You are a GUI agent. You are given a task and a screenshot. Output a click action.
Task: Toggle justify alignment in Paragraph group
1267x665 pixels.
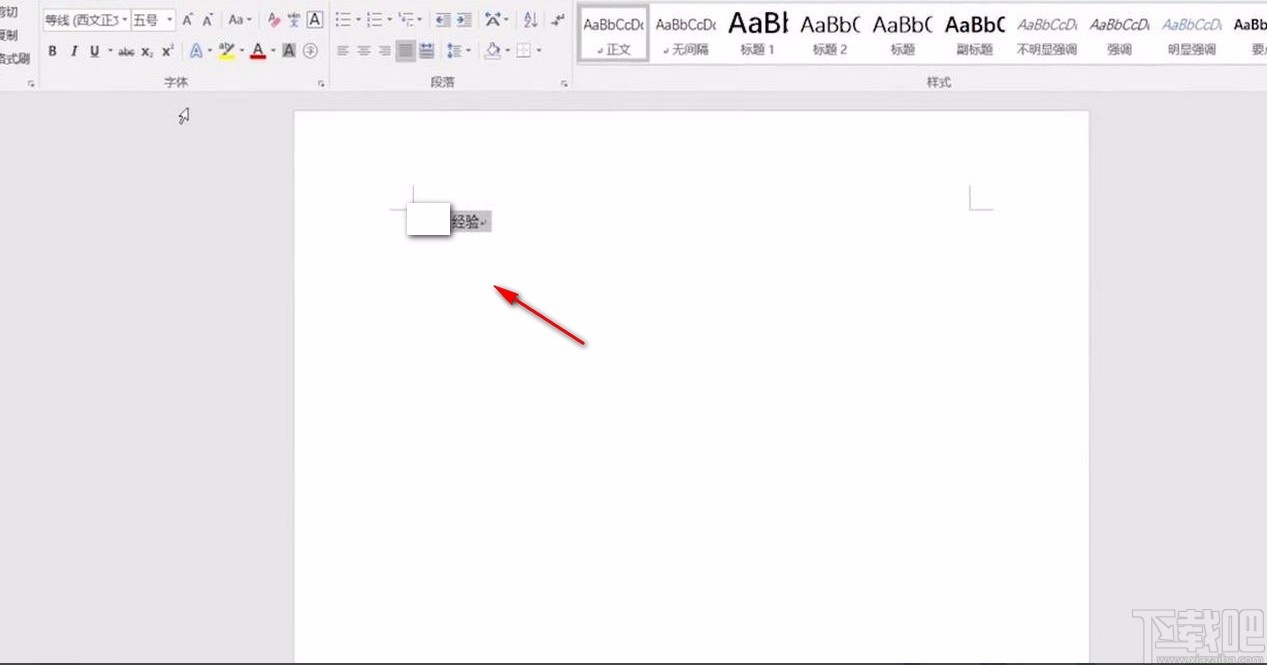pyautogui.click(x=406, y=50)
